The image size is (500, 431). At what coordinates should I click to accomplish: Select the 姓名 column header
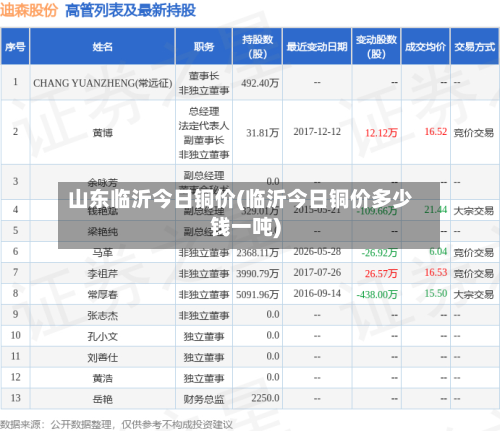click(x=102, y=47)
